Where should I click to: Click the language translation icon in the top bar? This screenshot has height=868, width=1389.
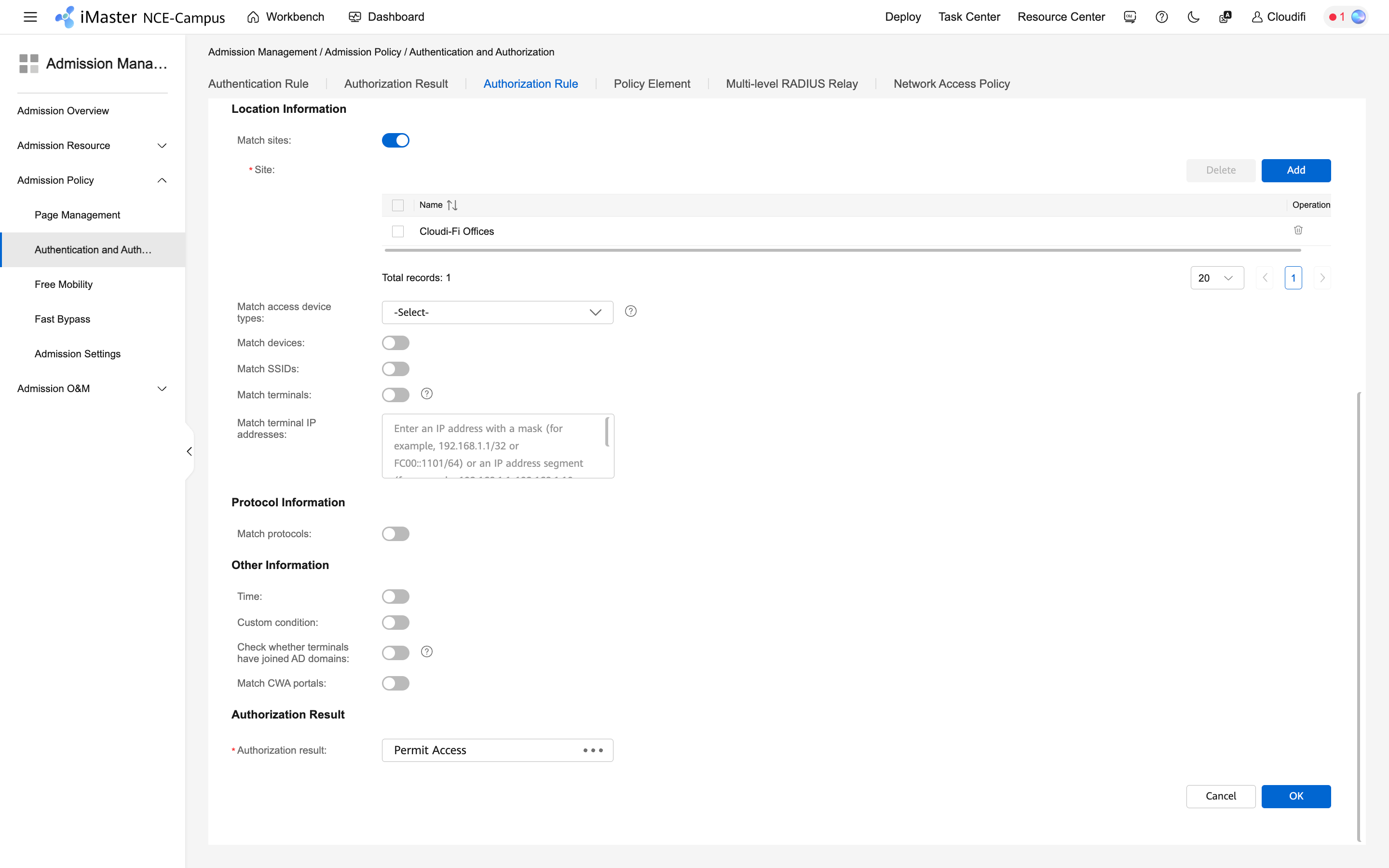[1225, 17]
